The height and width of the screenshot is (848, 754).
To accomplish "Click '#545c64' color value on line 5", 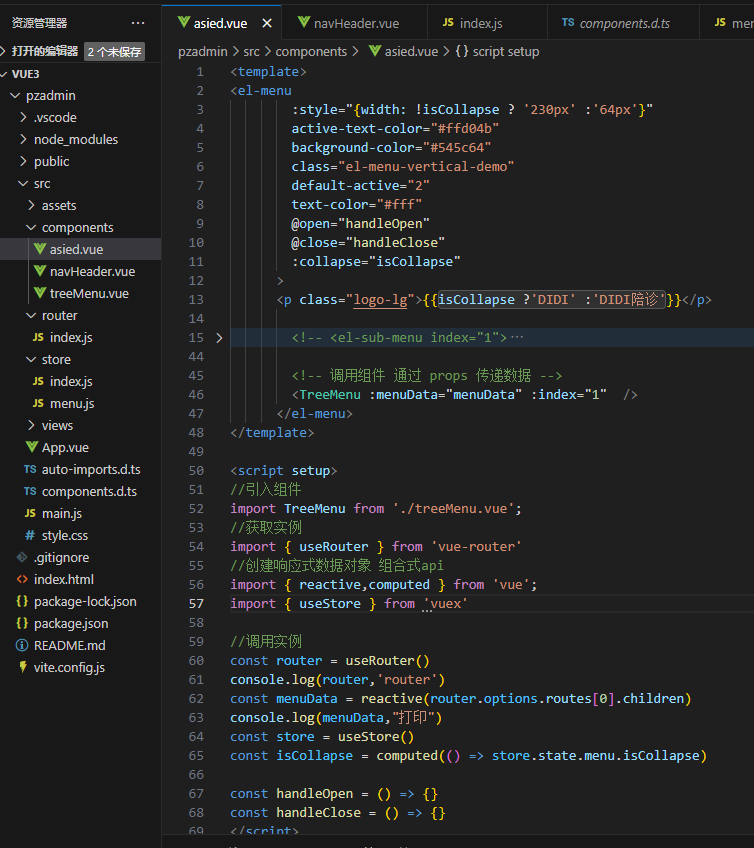I will [x=457, y=148].
